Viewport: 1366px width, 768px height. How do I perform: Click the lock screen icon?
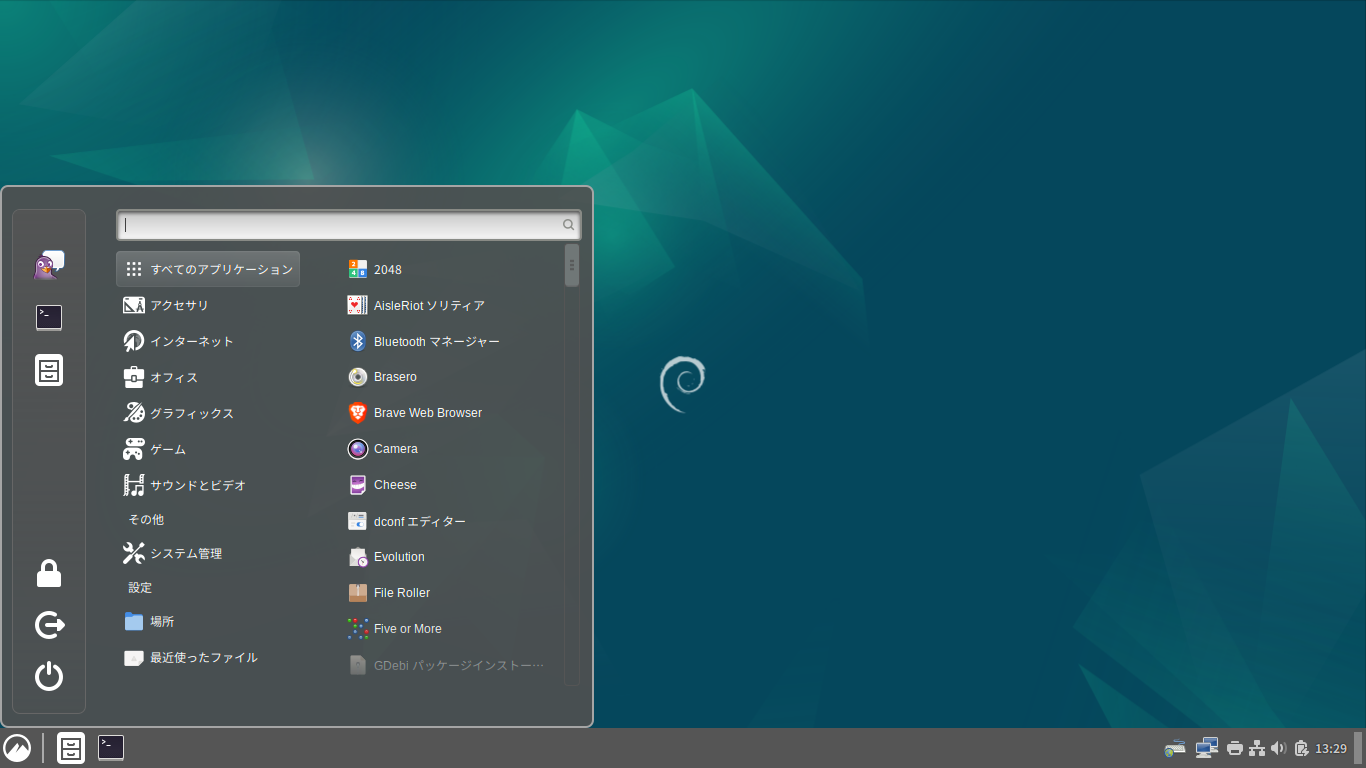click(x=49, y=574)
